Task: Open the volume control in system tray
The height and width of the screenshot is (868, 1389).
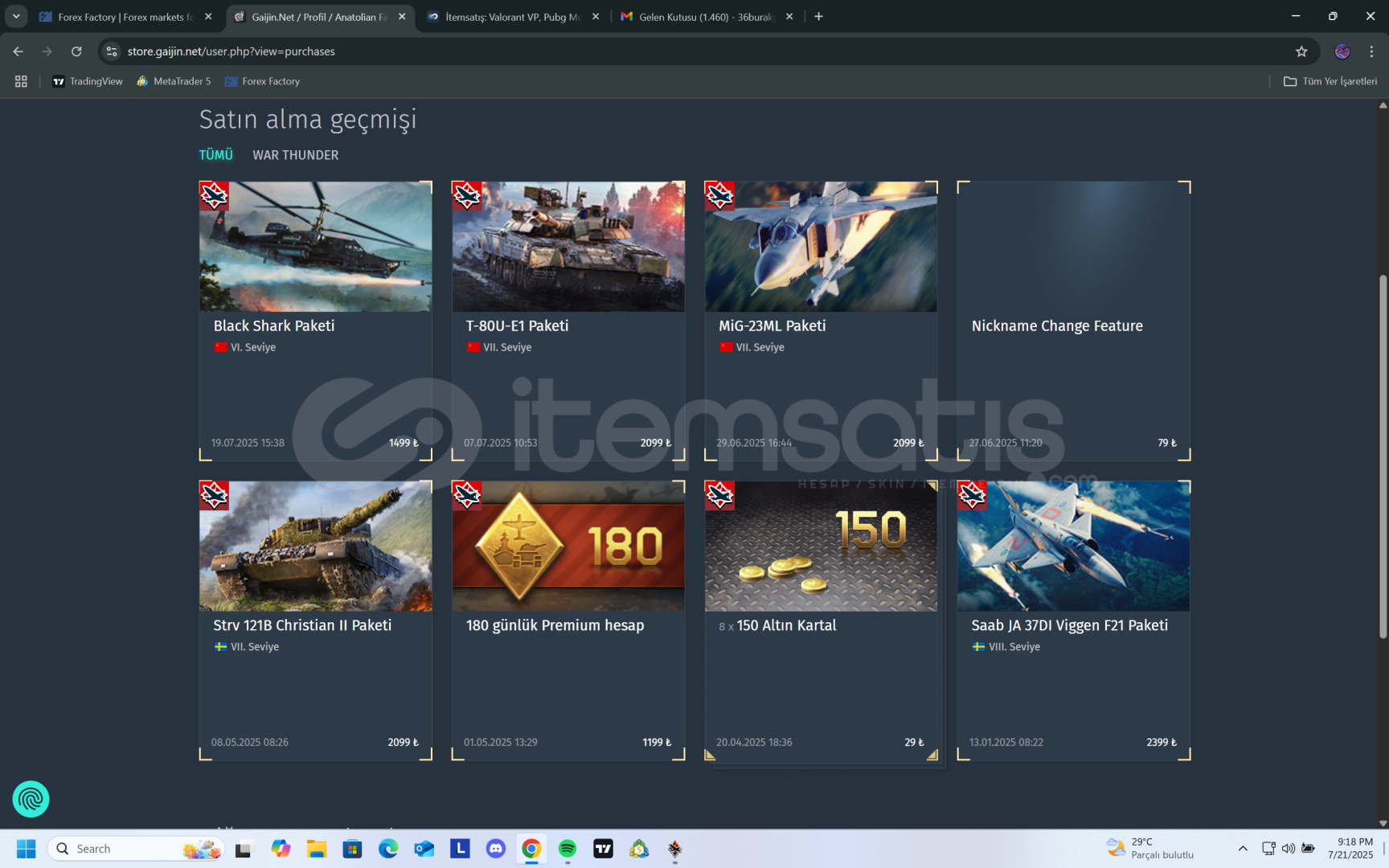Action: 1289,849
